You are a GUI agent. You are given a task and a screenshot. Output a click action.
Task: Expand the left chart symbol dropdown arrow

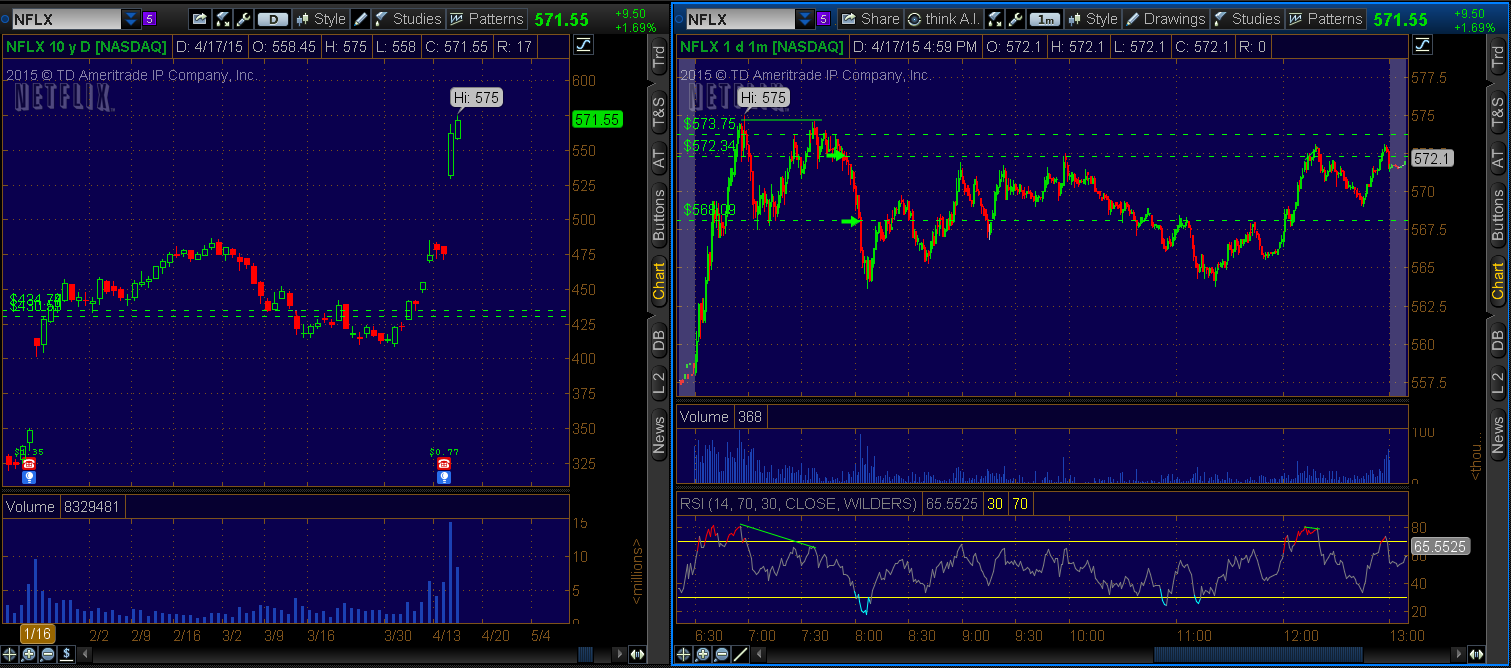131,19
